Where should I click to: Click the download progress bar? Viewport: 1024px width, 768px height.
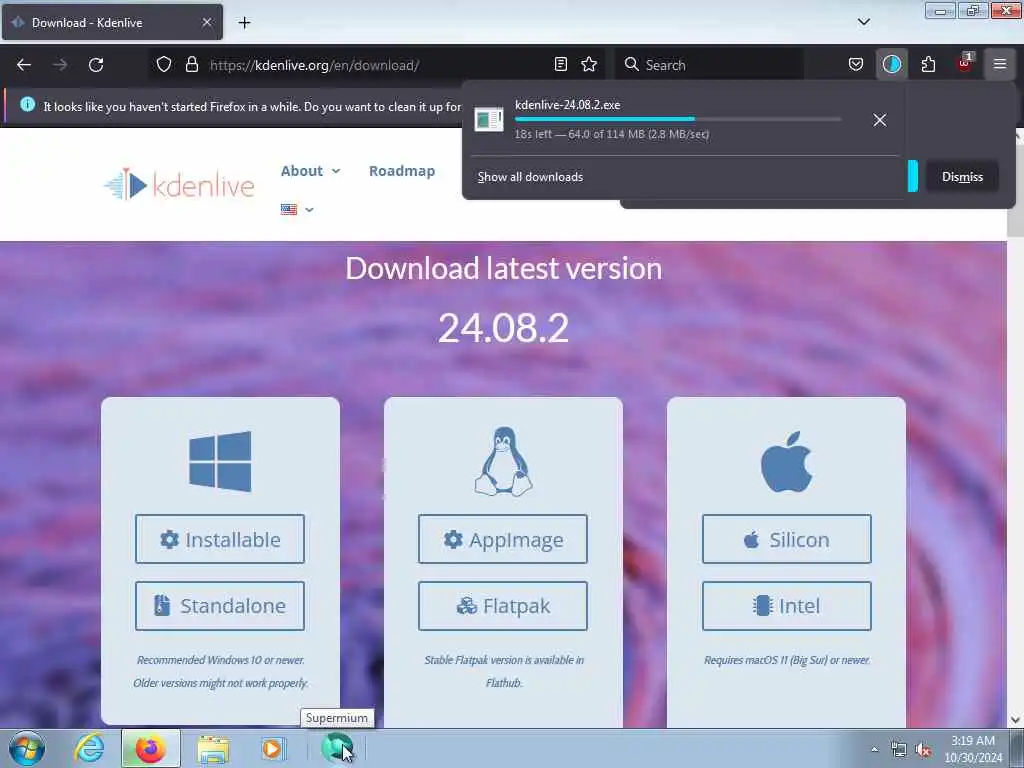tap(678, 119)
